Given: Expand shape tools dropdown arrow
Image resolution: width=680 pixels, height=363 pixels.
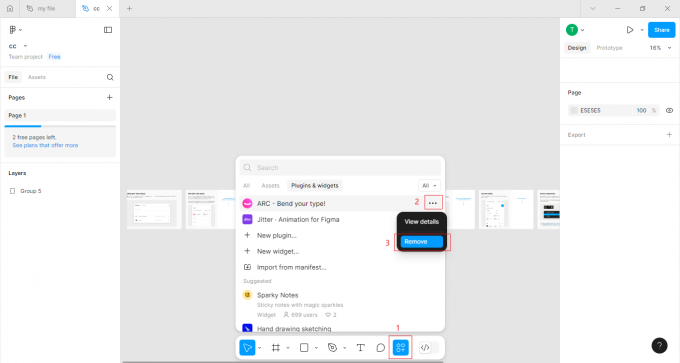Looking at the screenshot, I should click(x=316, y=348).
